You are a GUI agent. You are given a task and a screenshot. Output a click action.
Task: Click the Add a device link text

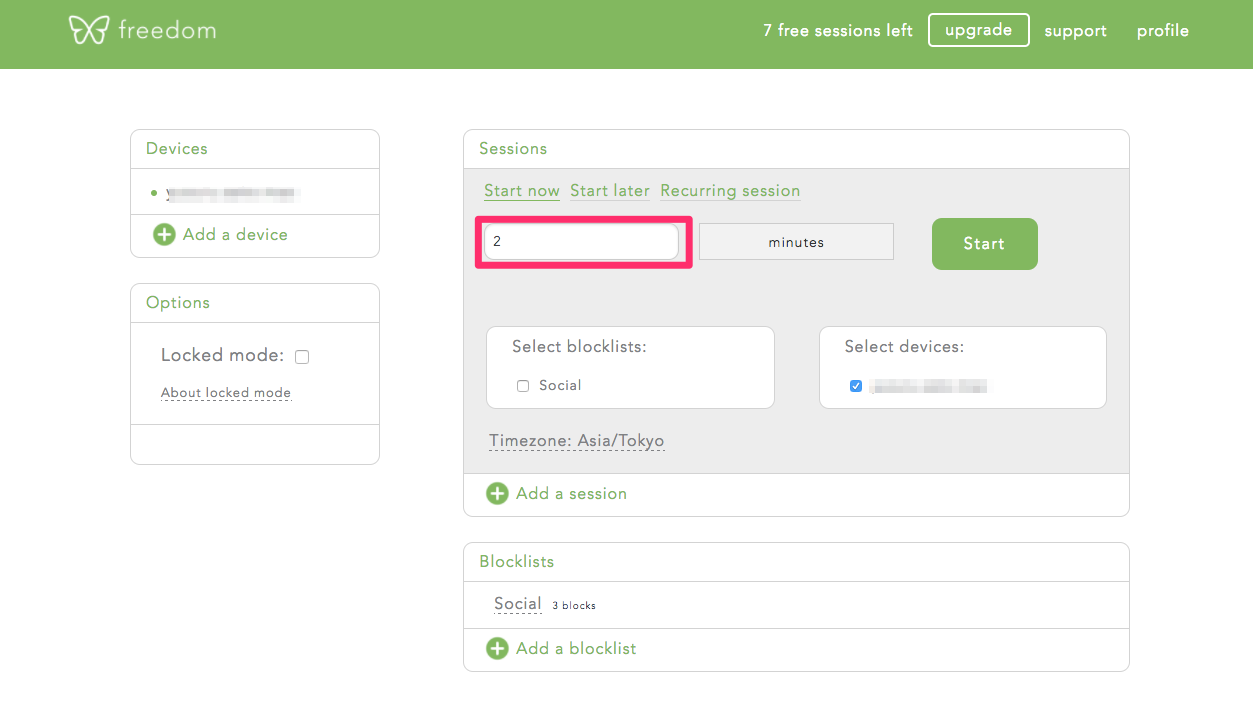tap(235, 235)
